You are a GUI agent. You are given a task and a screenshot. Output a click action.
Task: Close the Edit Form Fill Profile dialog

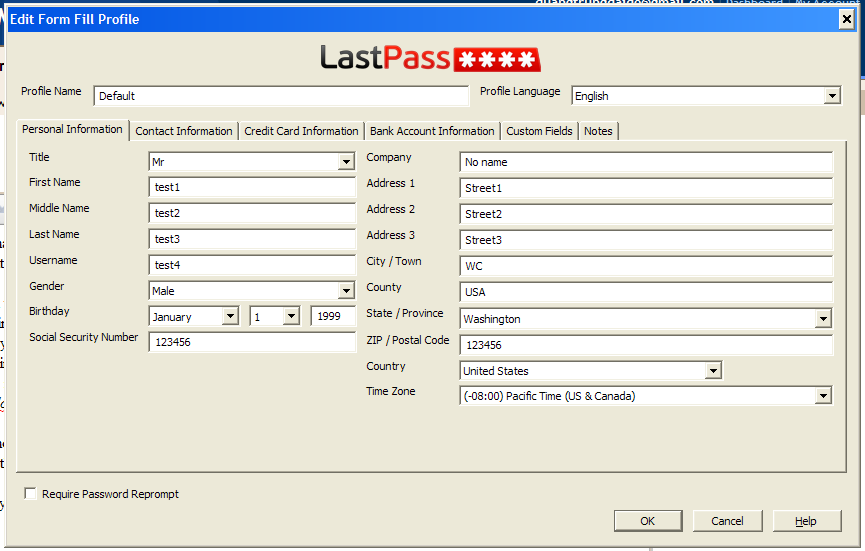[x=847, y=20]
